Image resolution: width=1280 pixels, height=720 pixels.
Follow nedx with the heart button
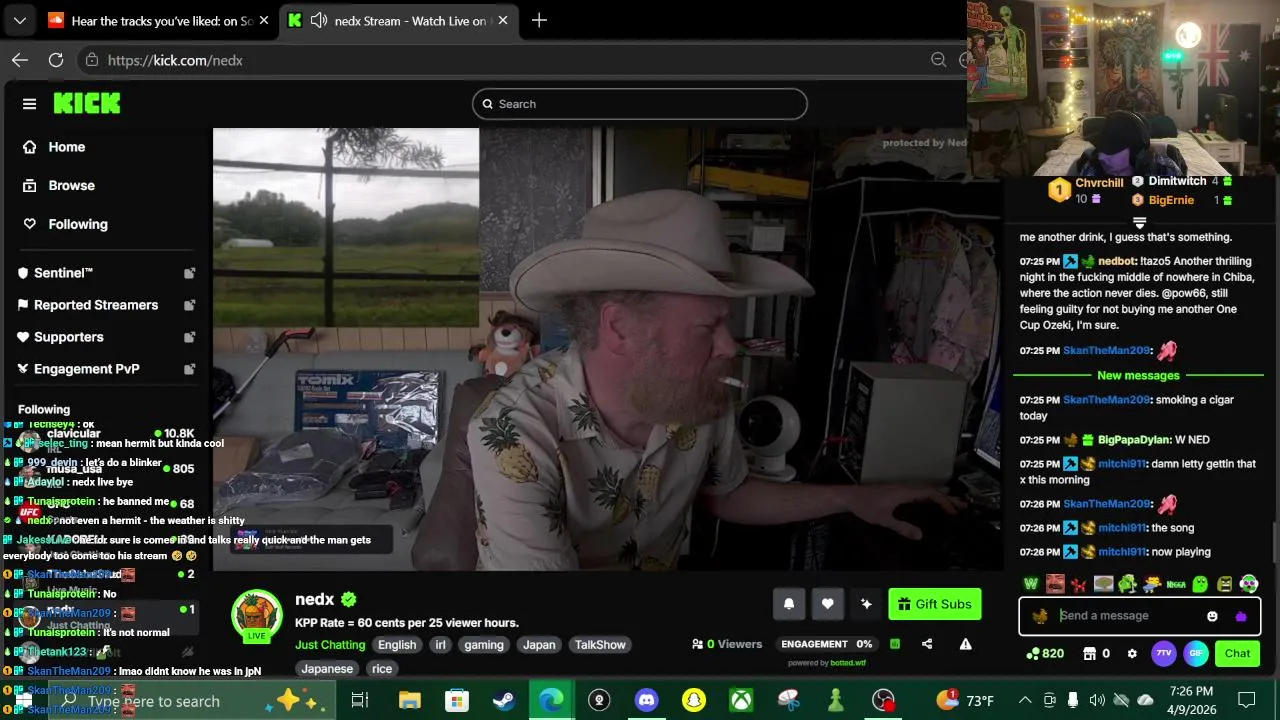827,604
